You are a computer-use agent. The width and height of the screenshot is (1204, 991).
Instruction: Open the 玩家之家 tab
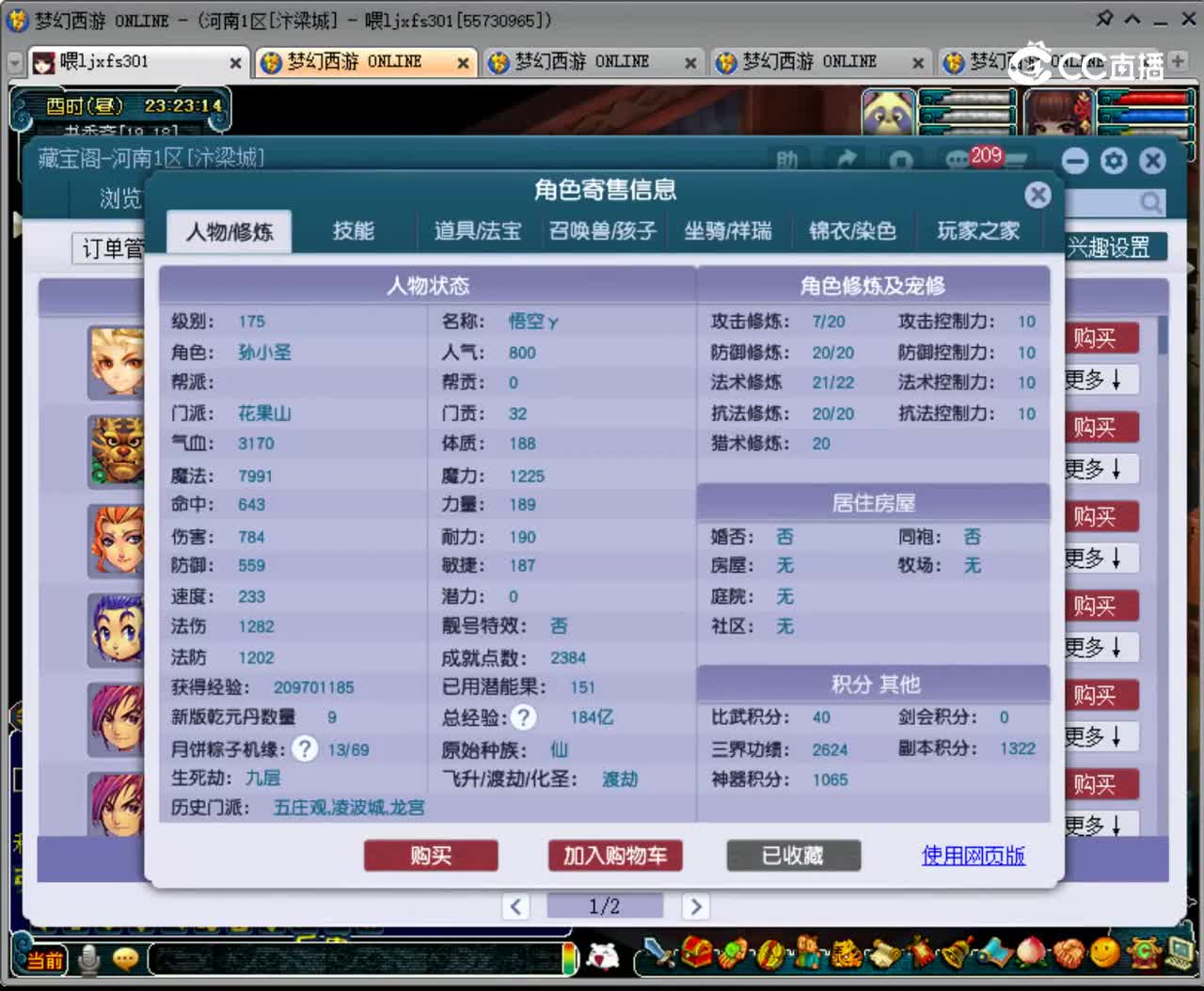pyautogui.click(x=978, y=231)
